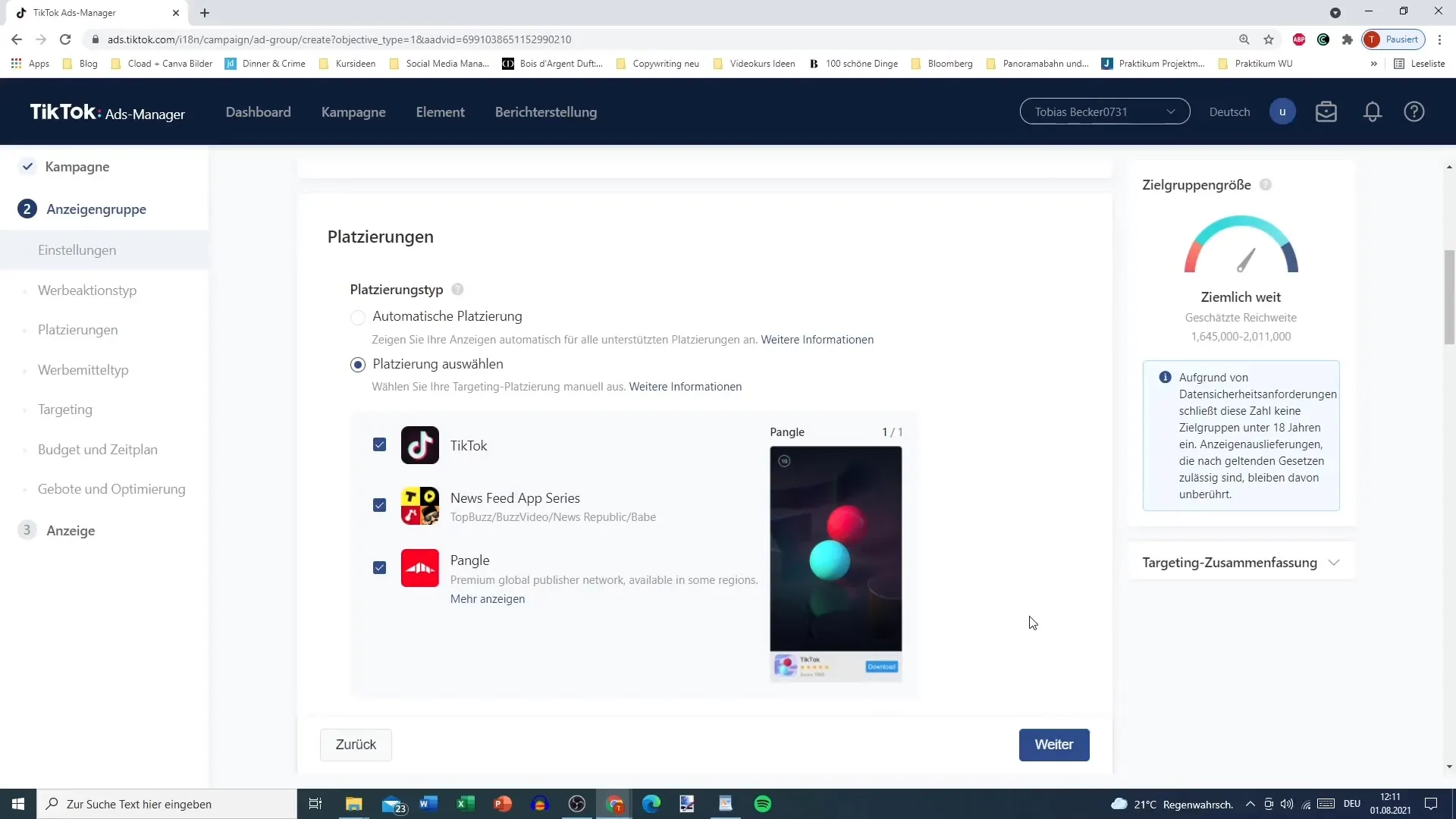The width and height of the screenshot is (1456, 819).
Task: Click the TikTok Ads-Manager logo
Action: (x=107, y=112)
